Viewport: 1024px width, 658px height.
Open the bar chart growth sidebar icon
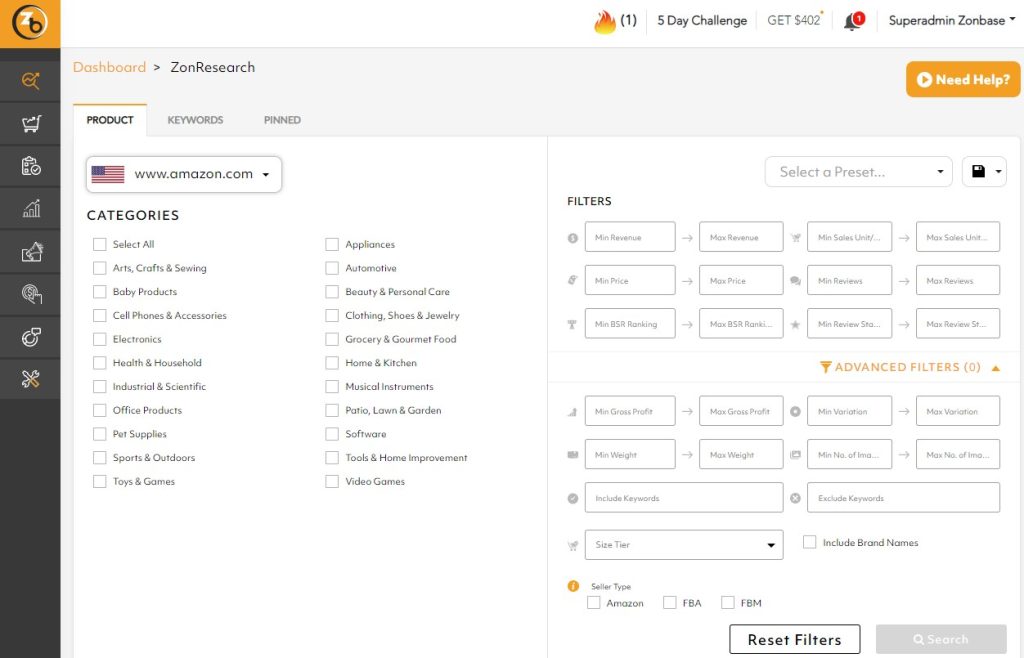30,208
